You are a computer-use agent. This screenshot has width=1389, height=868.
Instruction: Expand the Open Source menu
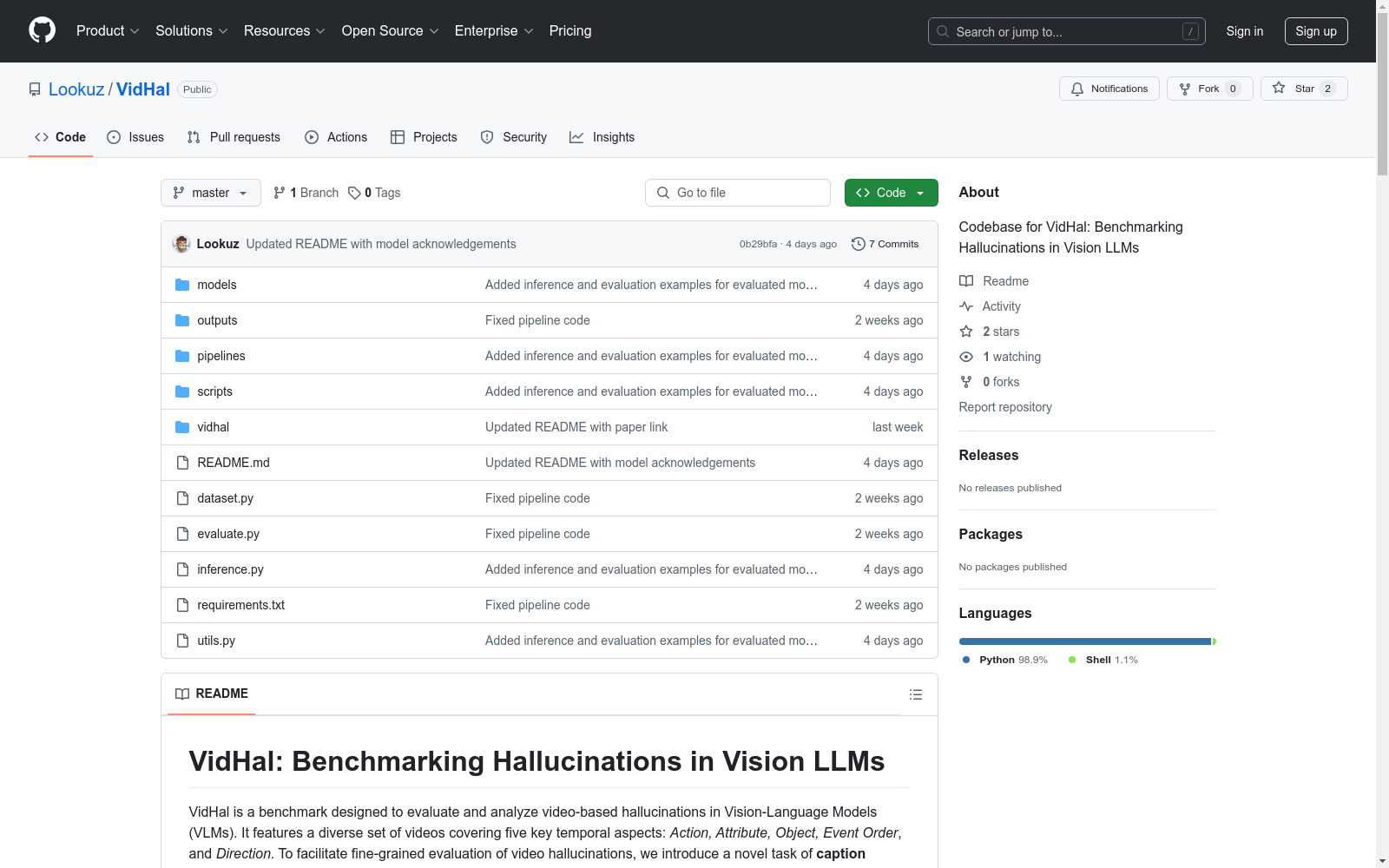(x=391, y=30)
